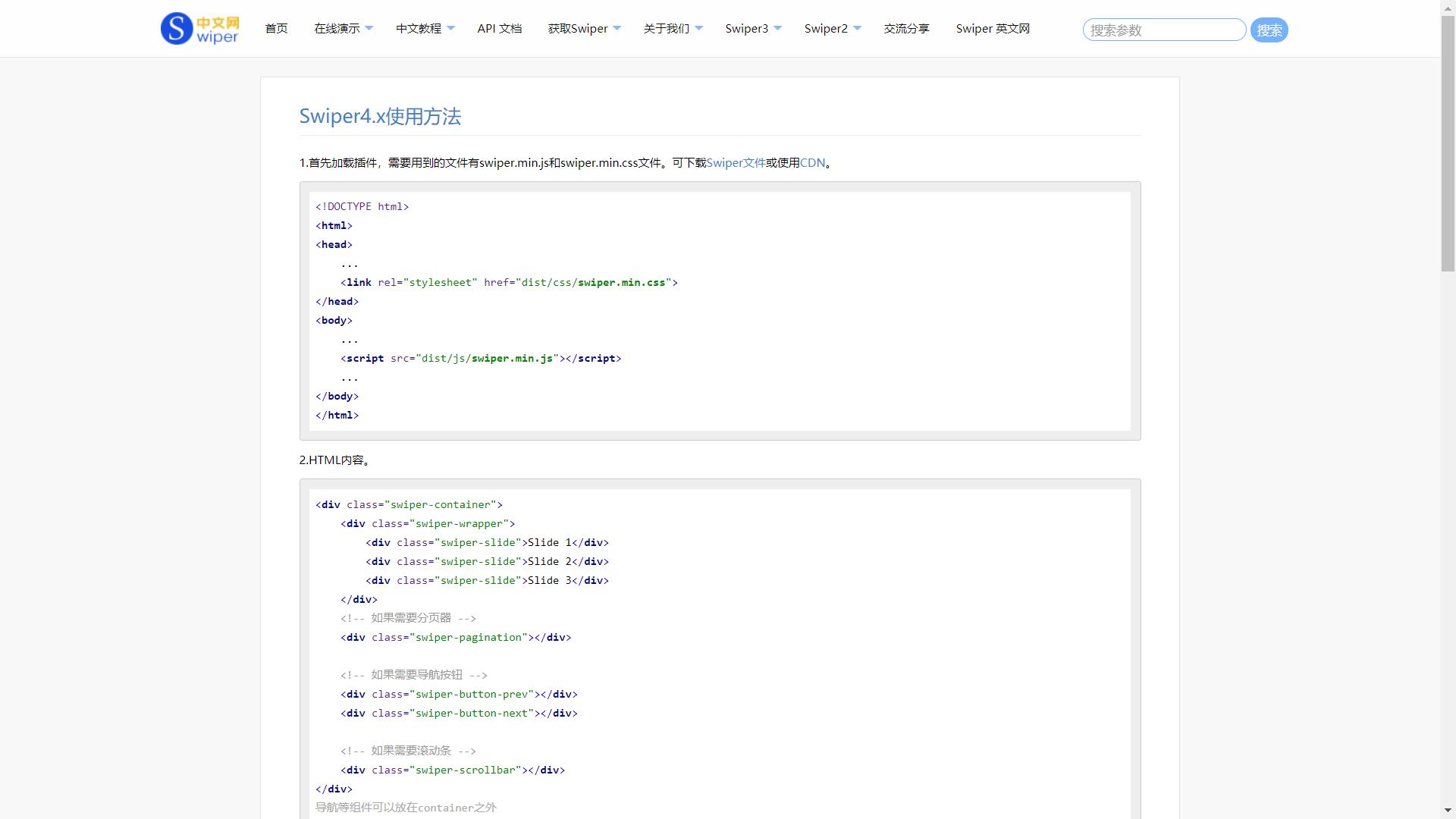Focus the 搜索参数 search field

point(1164,30)
